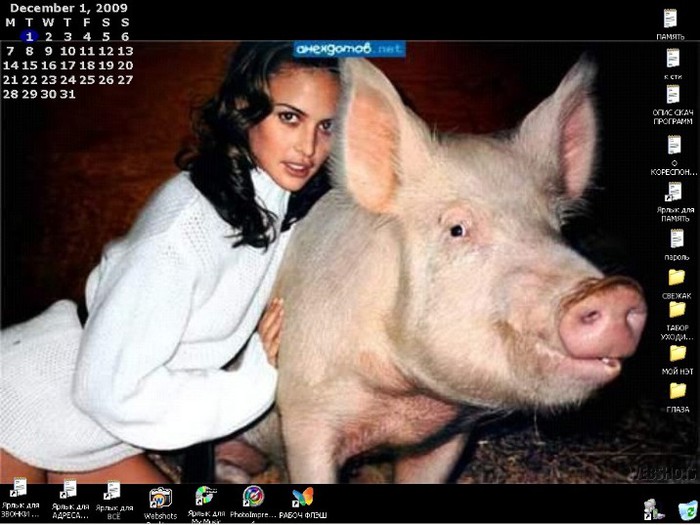Viewport: 700px width, 525px height.
Task: Select date 25 in the calendar
Action: tap(87, 80)
